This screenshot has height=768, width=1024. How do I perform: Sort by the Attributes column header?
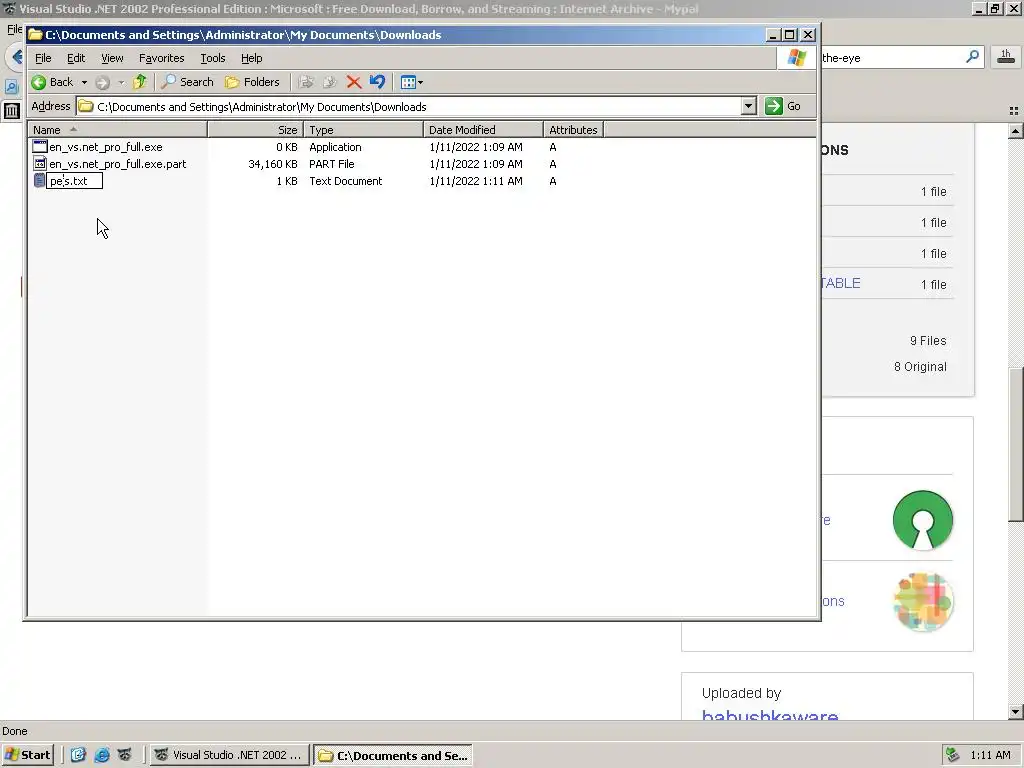573,130
